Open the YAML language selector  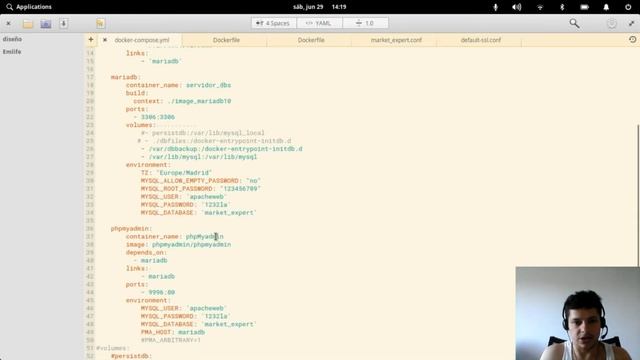pyautogui.click(x=320, y=23)
